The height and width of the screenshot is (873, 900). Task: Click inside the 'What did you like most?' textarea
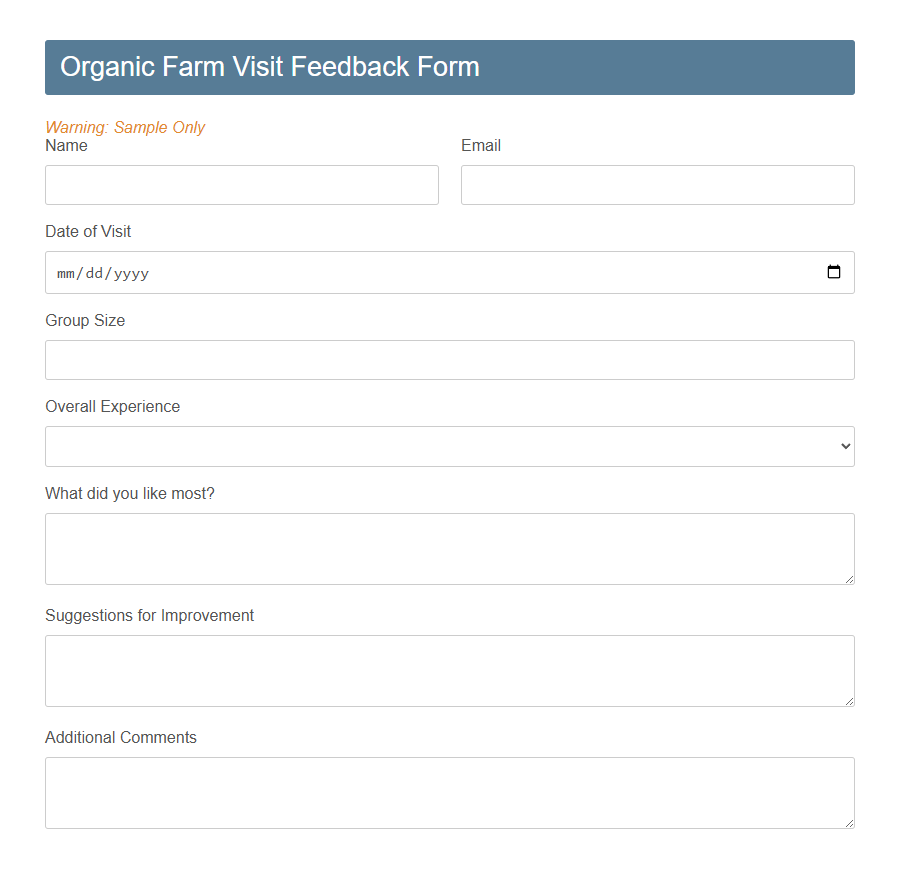[450, 548]
